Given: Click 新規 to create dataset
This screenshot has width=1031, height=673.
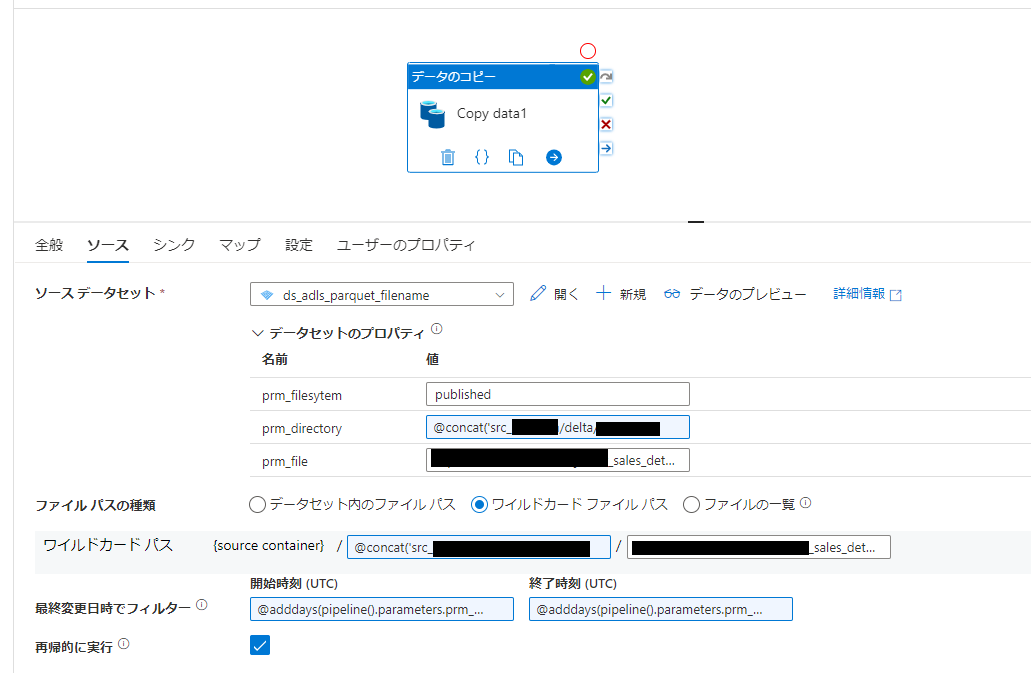Looking at the screenshot, I should tap(633, 294).
